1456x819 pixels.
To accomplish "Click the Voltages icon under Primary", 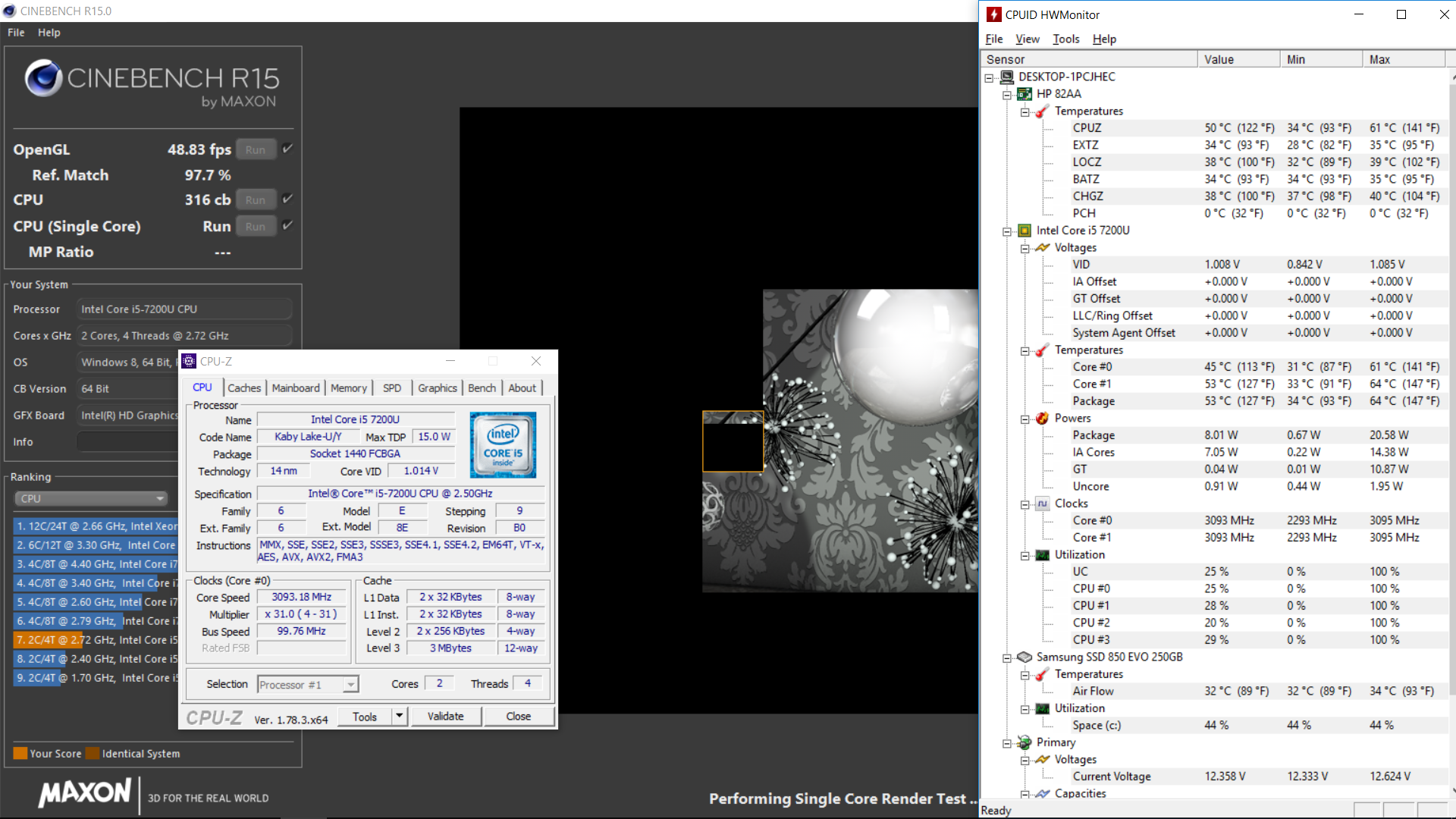I will coord(1043,759).
